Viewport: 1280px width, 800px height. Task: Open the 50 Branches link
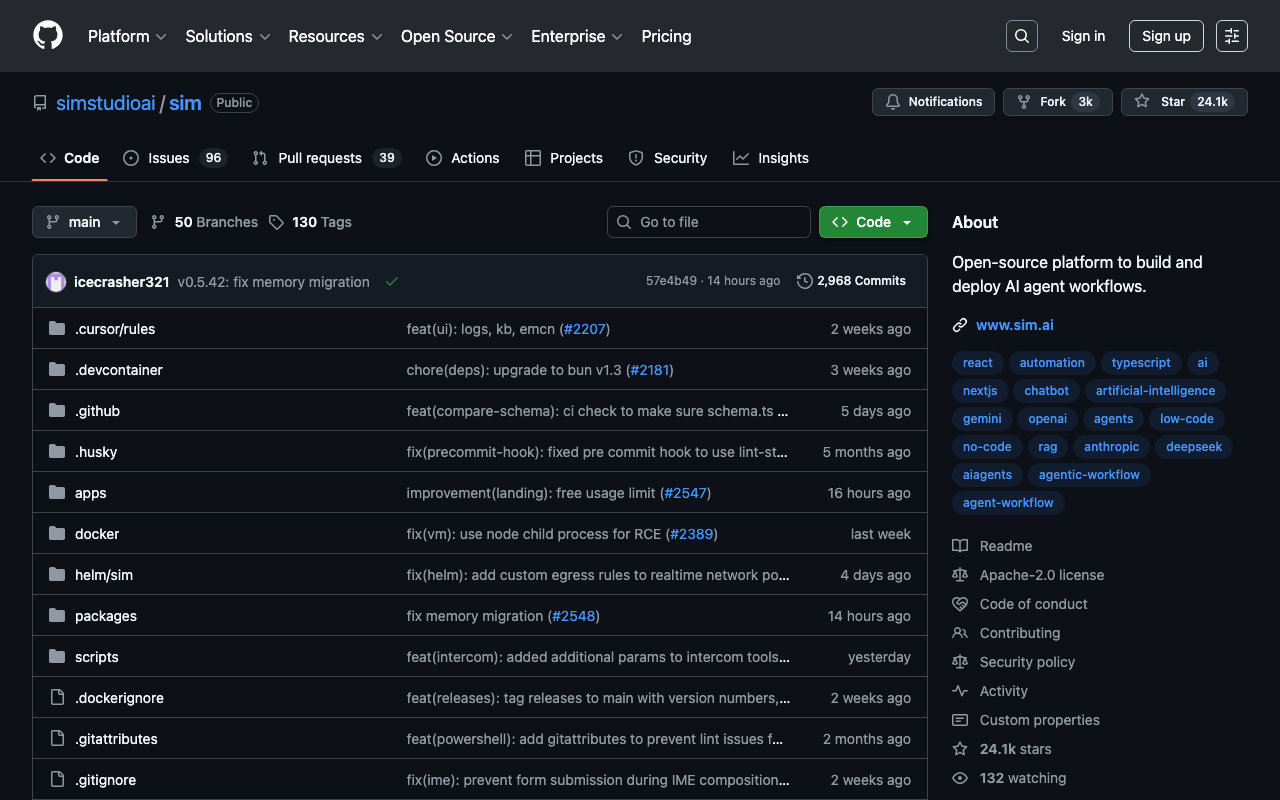click(x=204, y=222)
